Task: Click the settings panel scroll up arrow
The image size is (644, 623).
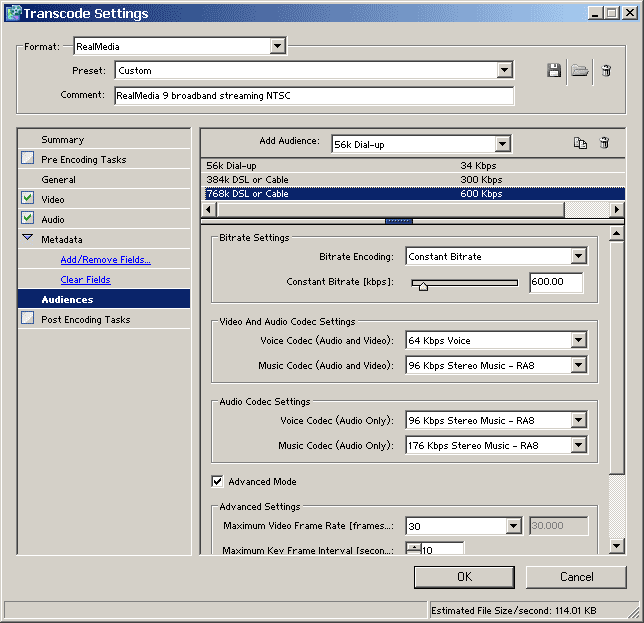Action: 616,234
